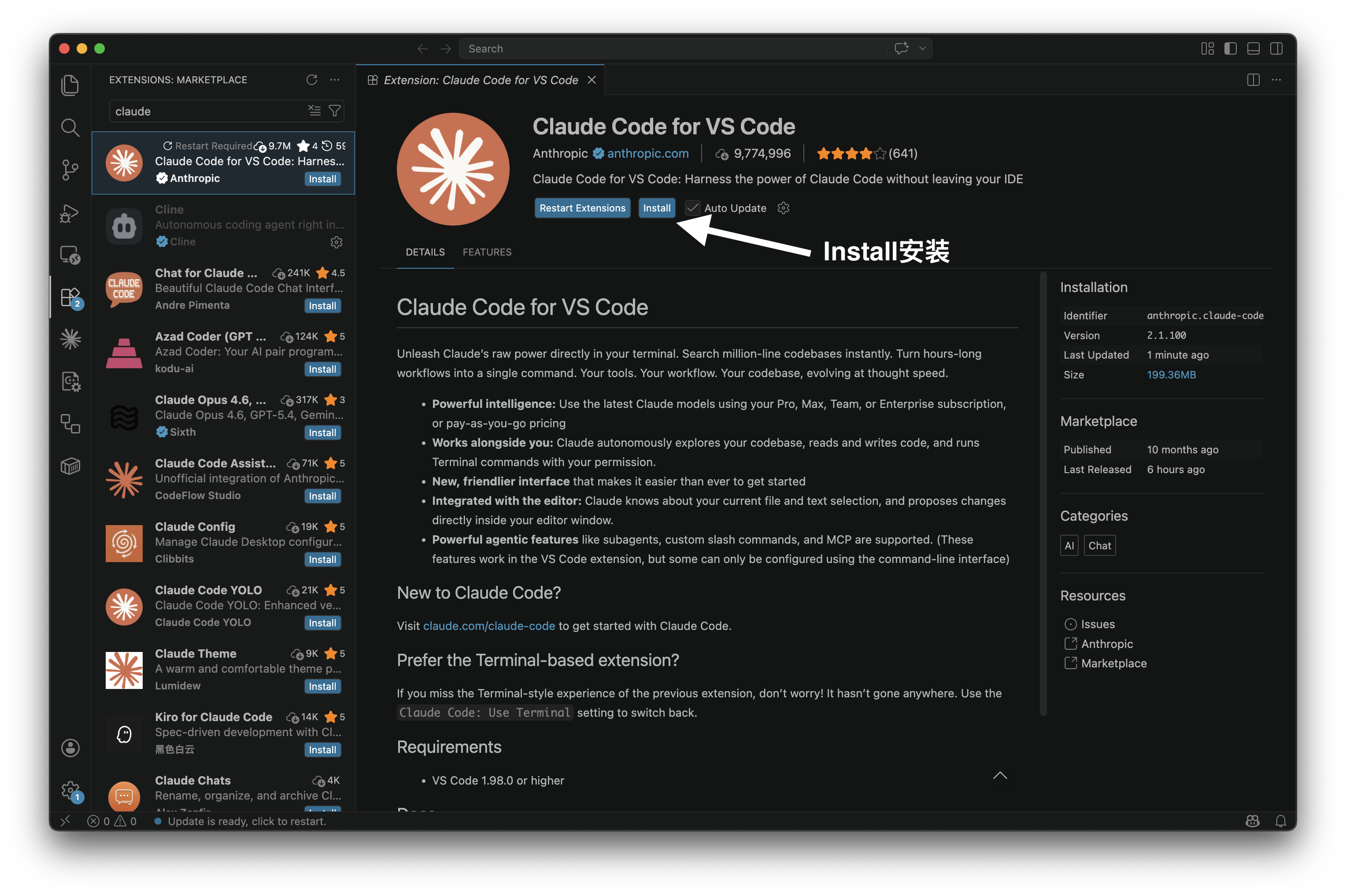Go back using the title bar arrow
Screen dimensions: 1346x896
422,48
